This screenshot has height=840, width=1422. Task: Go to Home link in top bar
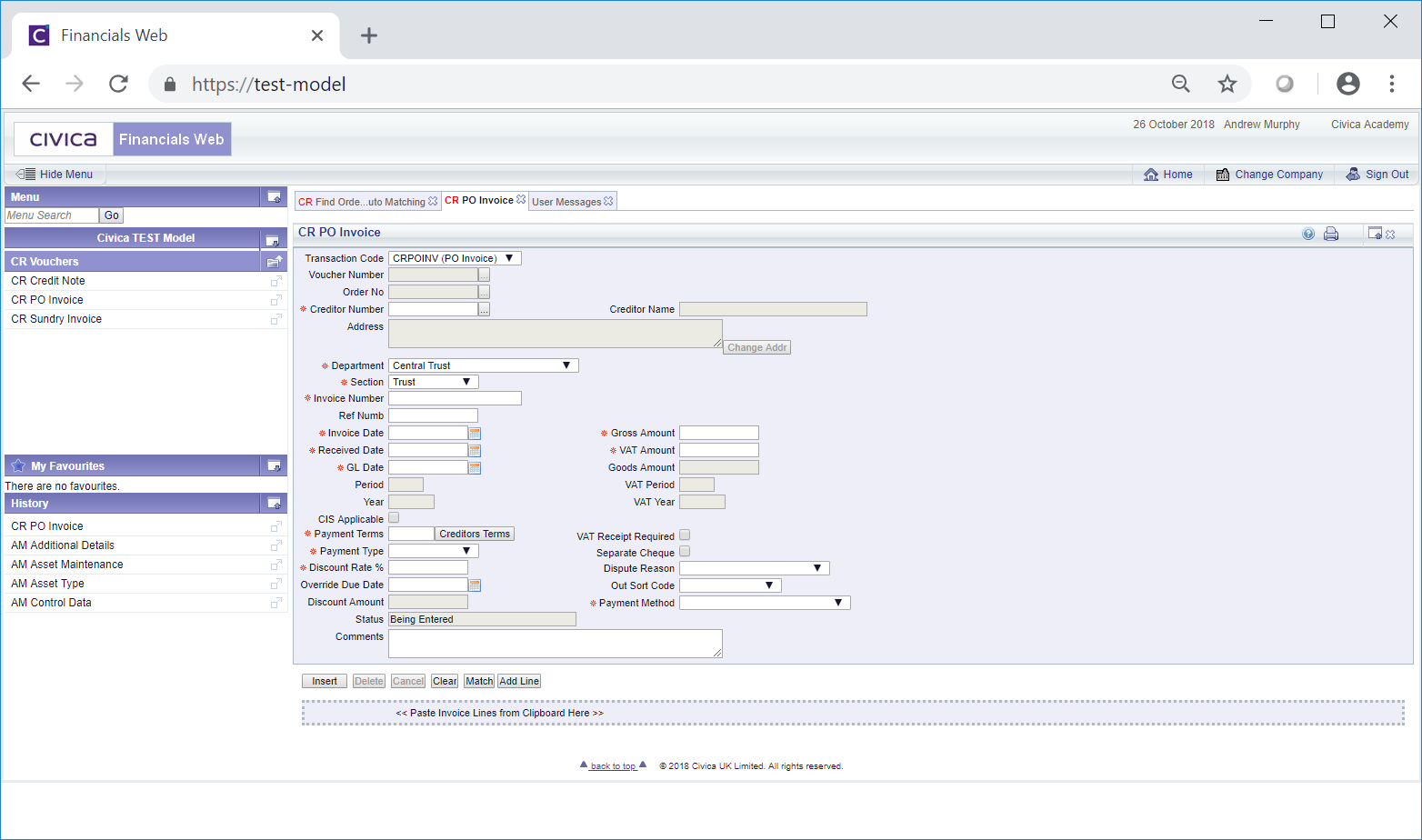pos(1168,175)
